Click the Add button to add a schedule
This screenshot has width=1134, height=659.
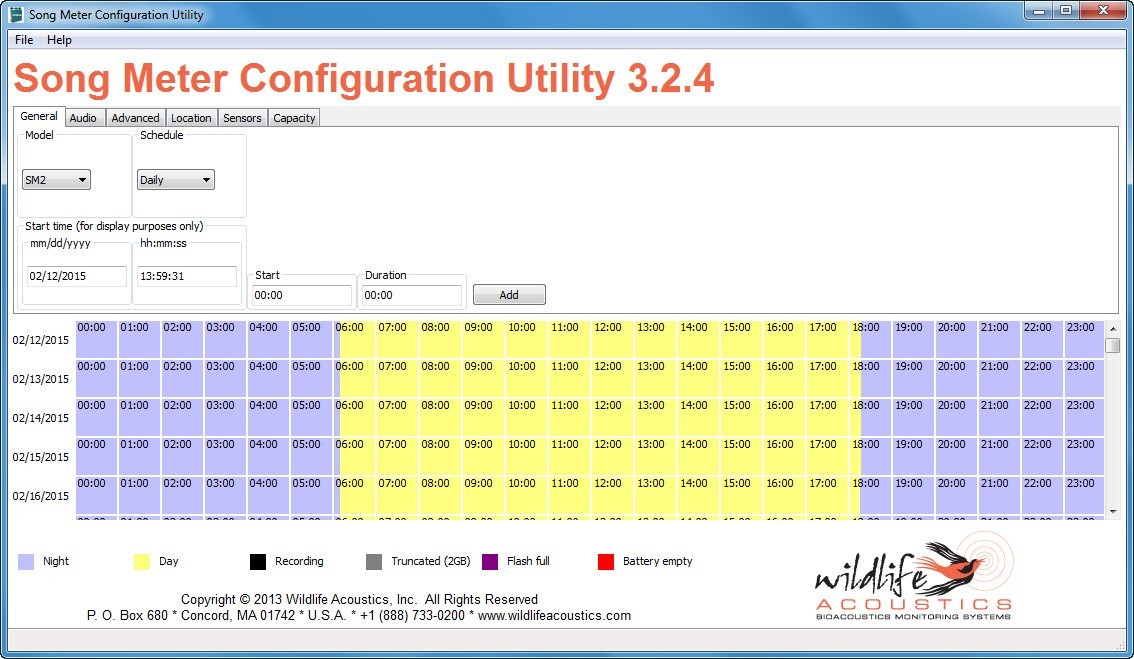509,294
